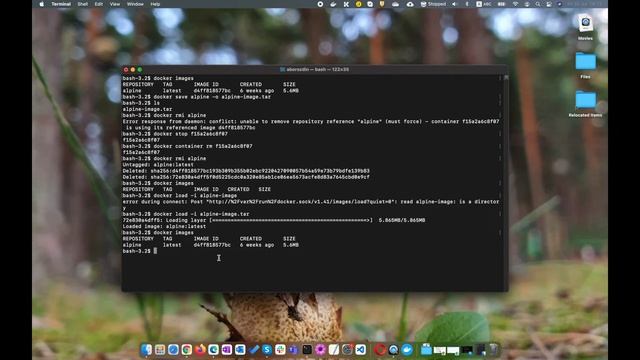
Task: Open the cloud upload status menu
Action: pyautogui.click(x=410, y=4)
